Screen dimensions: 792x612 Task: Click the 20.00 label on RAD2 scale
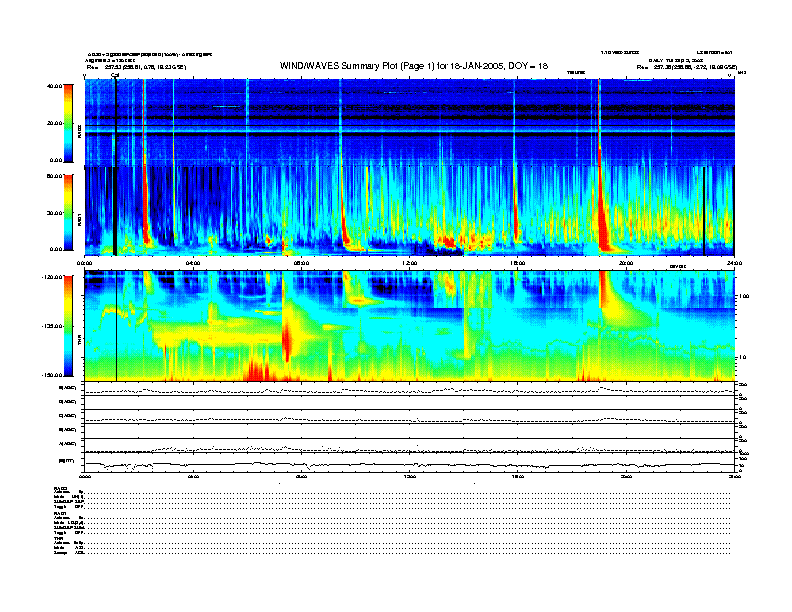tap(54, 123)
